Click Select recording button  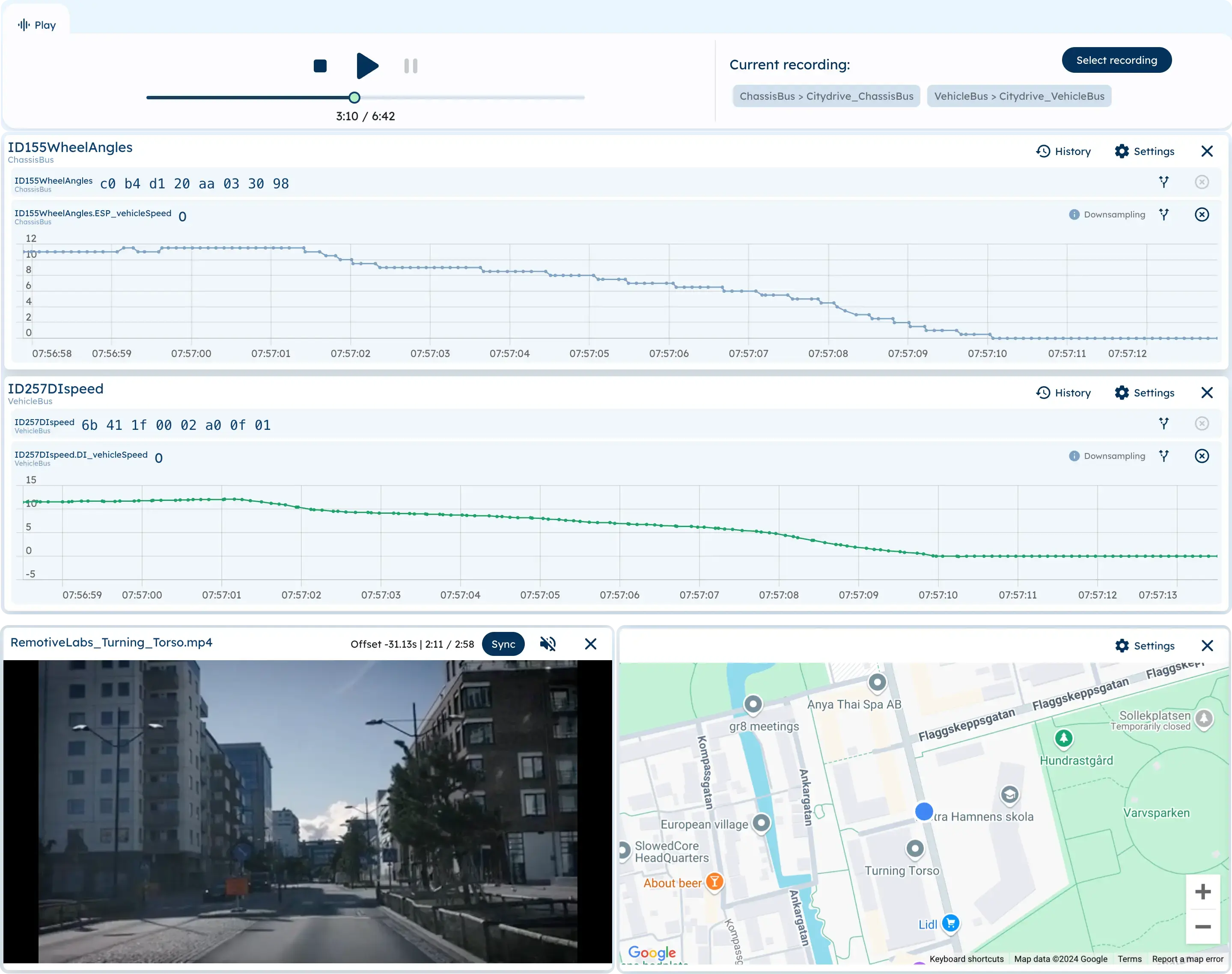tap(1116, 60)
